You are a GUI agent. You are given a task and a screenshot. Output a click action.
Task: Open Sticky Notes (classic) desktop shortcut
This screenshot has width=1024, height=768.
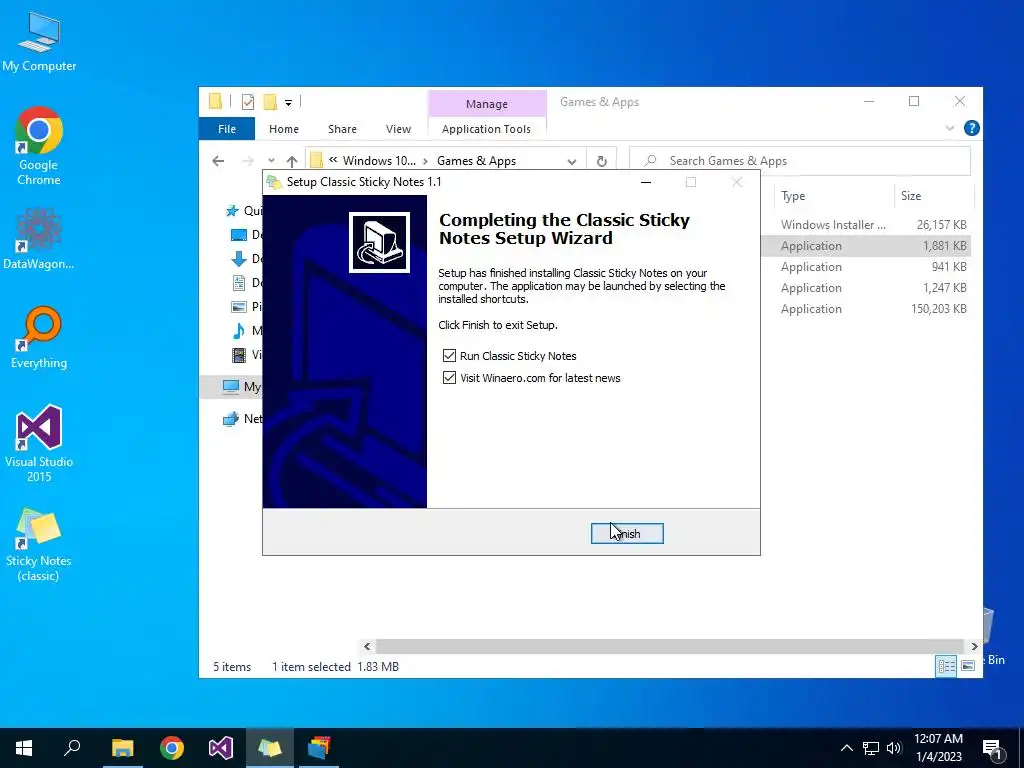coord(39,545)
